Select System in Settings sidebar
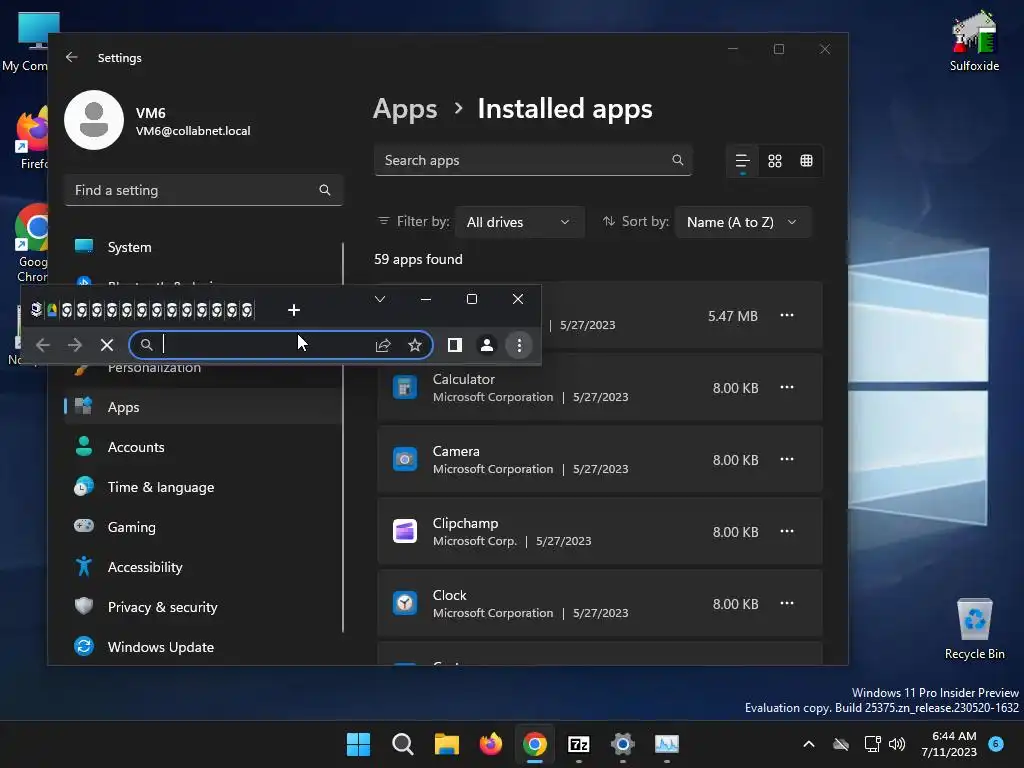The width and height of the screenshot is (1024, 768). click(203, 247)
